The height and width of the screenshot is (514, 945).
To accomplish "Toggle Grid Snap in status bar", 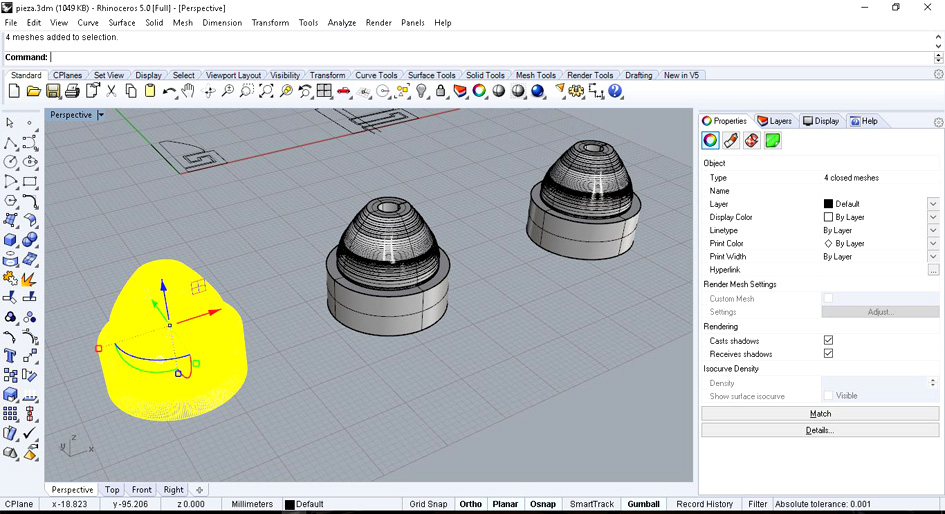I will click(428, 504).
